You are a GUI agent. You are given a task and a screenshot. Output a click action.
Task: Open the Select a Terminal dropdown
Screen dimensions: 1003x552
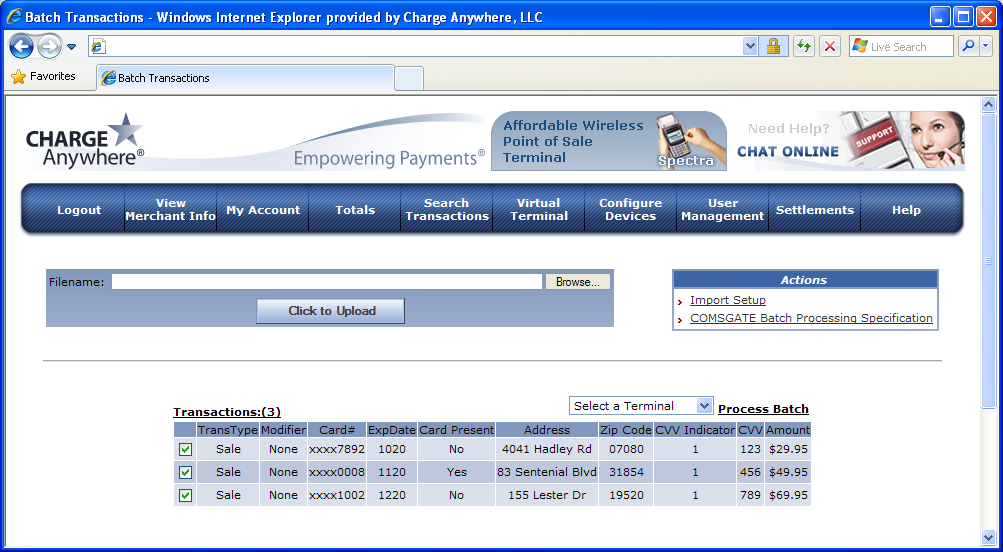(x=641, y=406)
